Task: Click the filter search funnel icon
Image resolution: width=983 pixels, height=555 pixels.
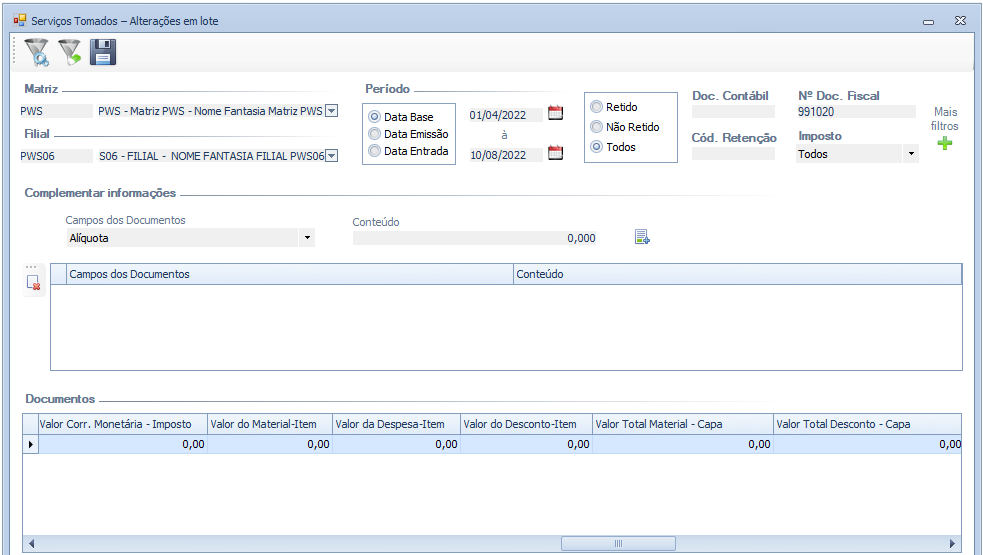Action: pyautogui.click(x=37, y=52)
